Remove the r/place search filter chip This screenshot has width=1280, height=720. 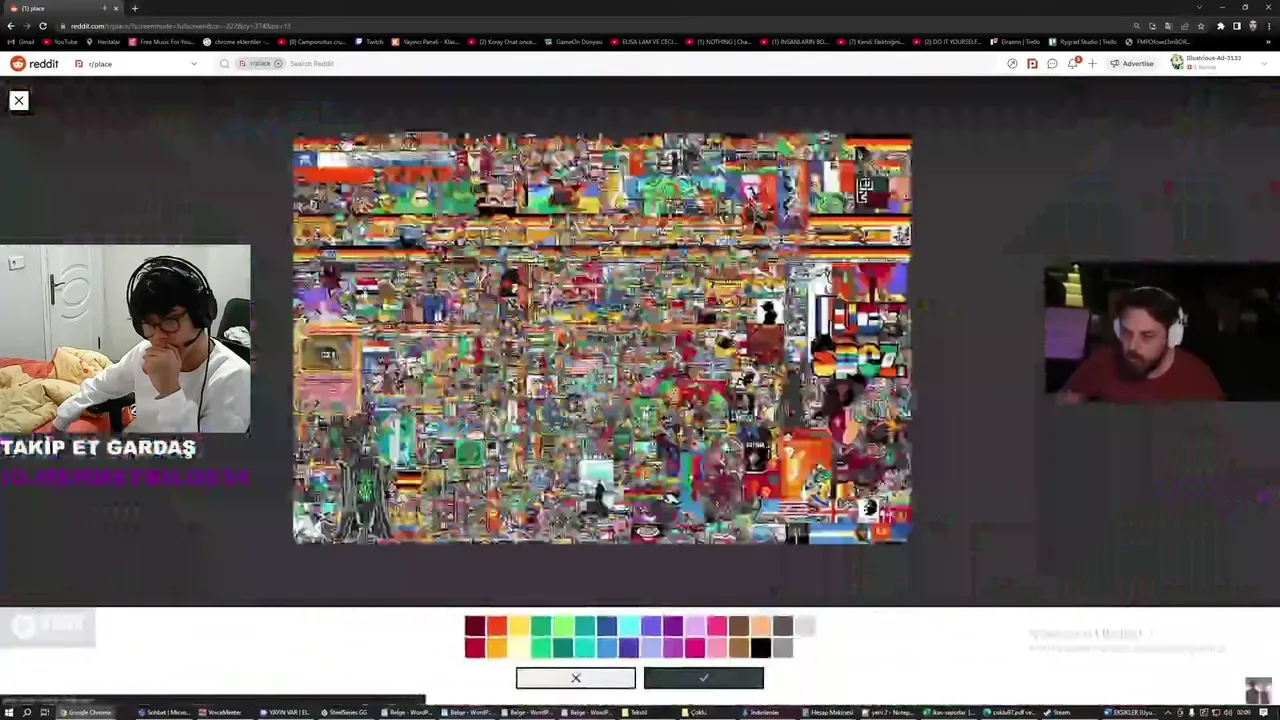(278, 63)
